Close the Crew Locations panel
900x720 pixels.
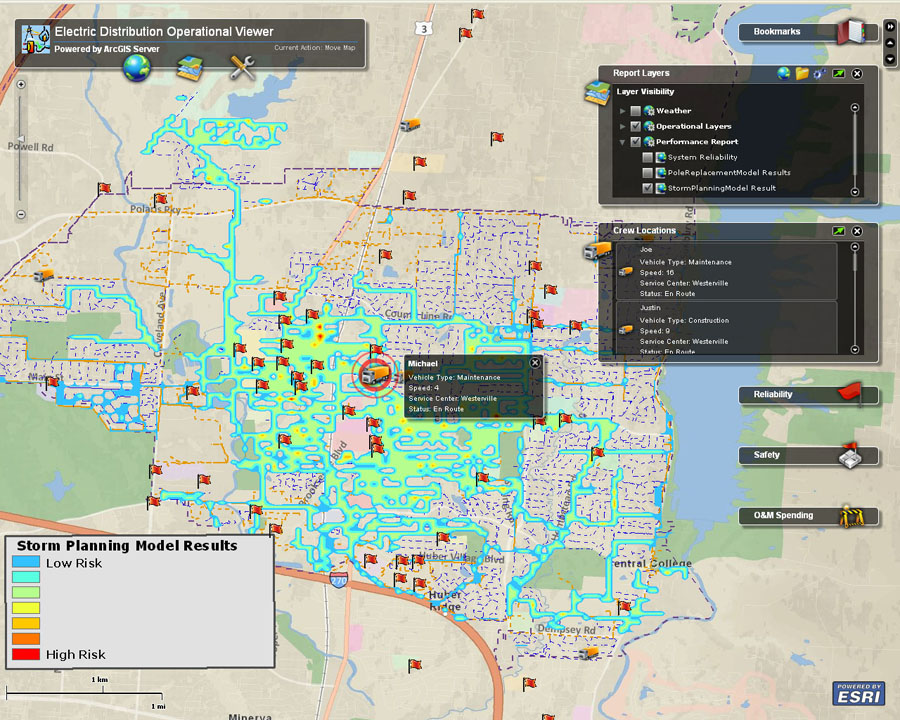[857, 231]
